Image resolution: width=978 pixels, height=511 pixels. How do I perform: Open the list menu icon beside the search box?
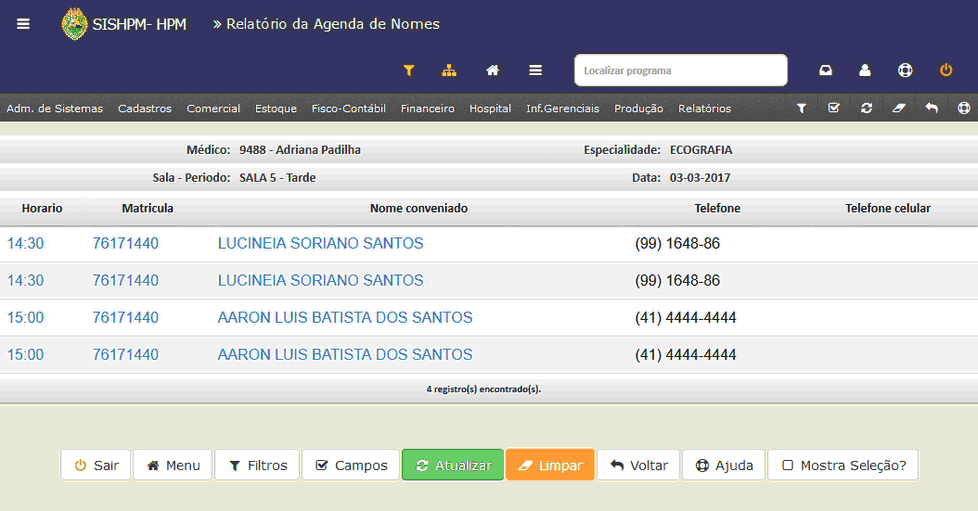[x=535, y=71]
